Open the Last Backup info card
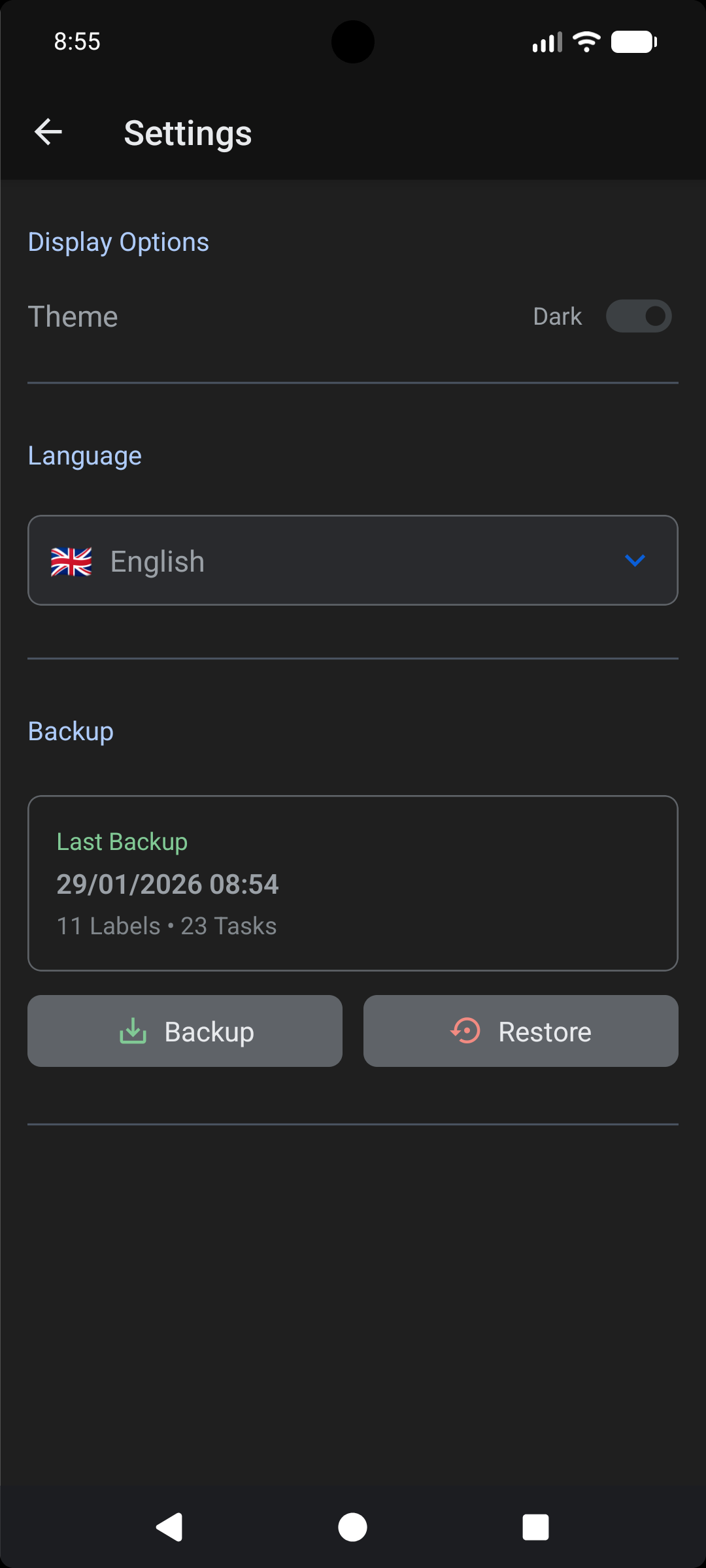 pos(353,883)
